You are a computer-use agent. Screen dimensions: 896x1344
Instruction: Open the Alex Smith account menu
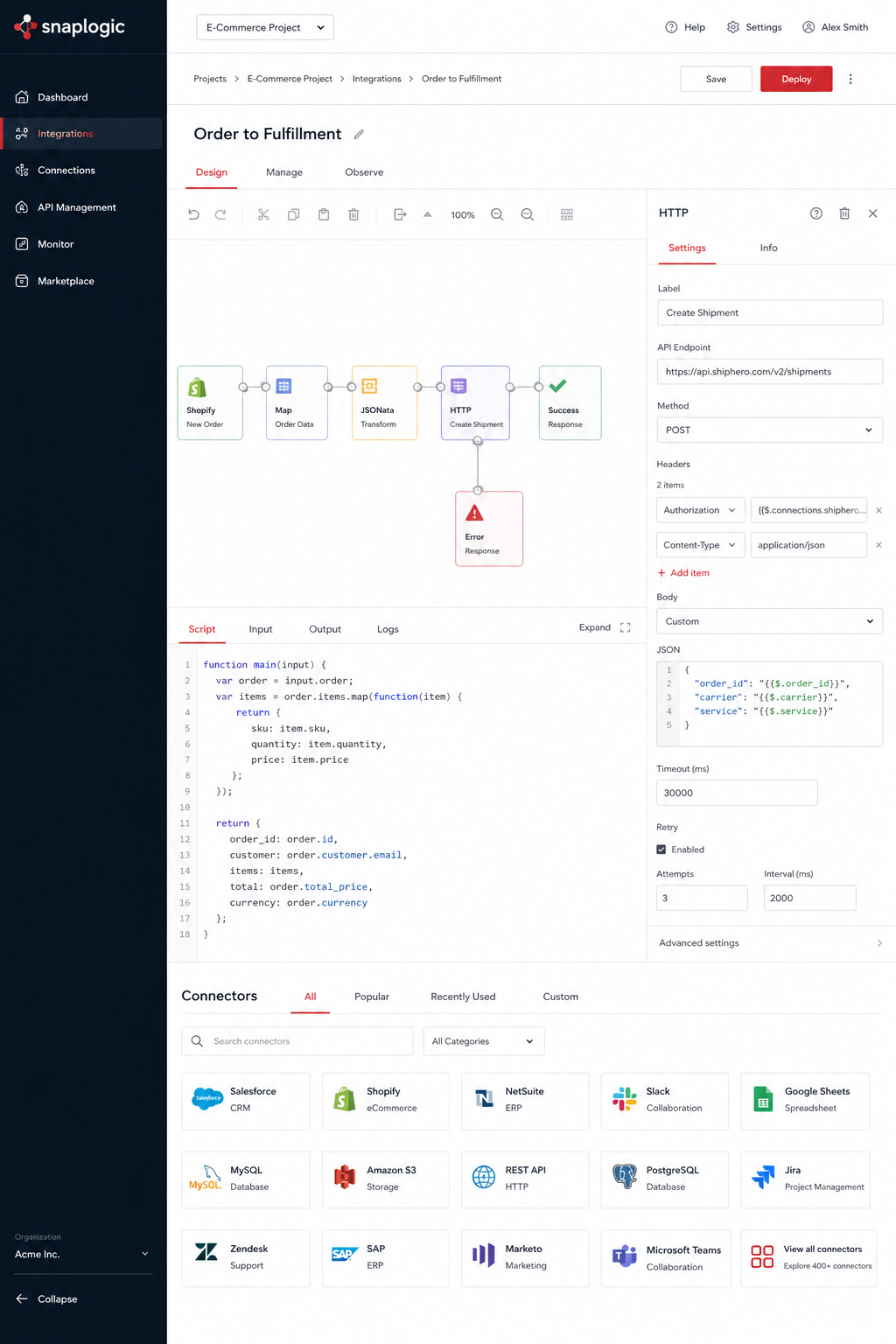click(836, 27)
